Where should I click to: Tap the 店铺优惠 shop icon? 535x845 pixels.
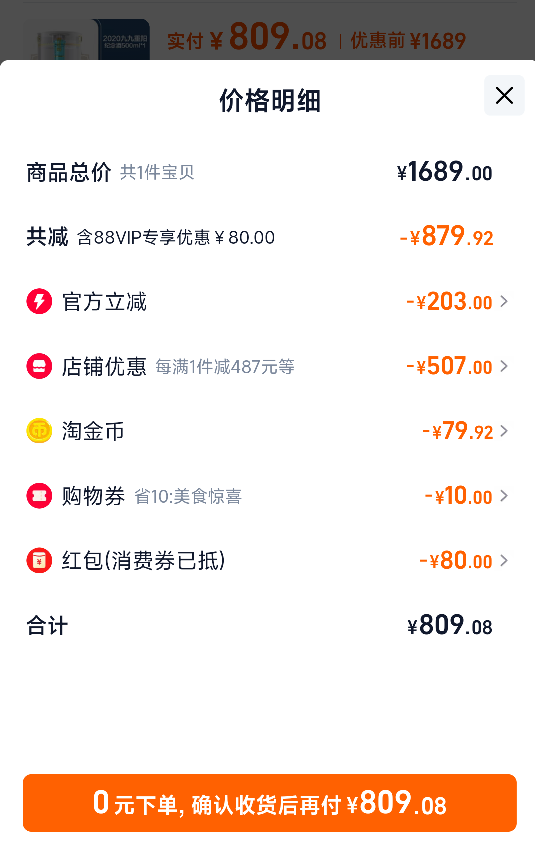click(39, 366)
